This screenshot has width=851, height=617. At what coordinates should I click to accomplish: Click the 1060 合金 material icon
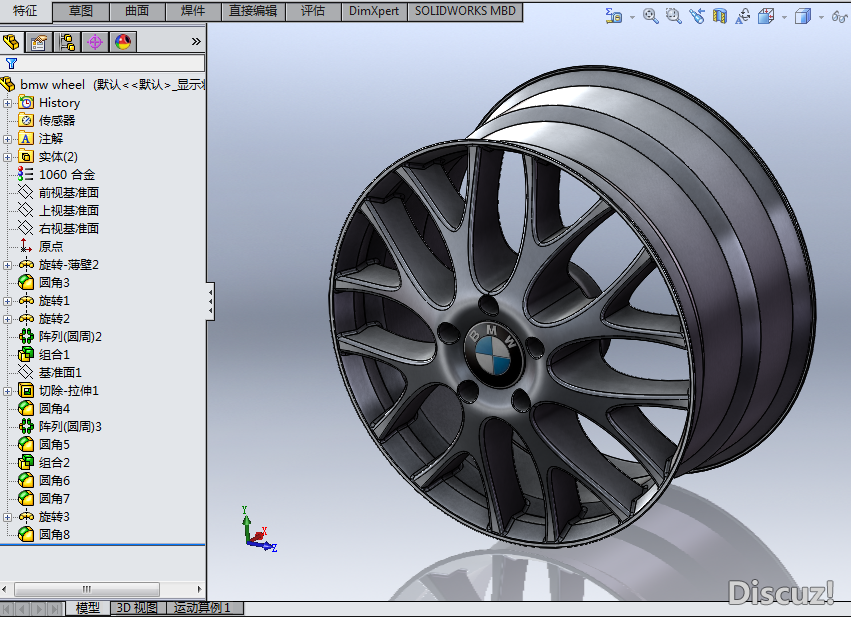click(x=25, y=174)
